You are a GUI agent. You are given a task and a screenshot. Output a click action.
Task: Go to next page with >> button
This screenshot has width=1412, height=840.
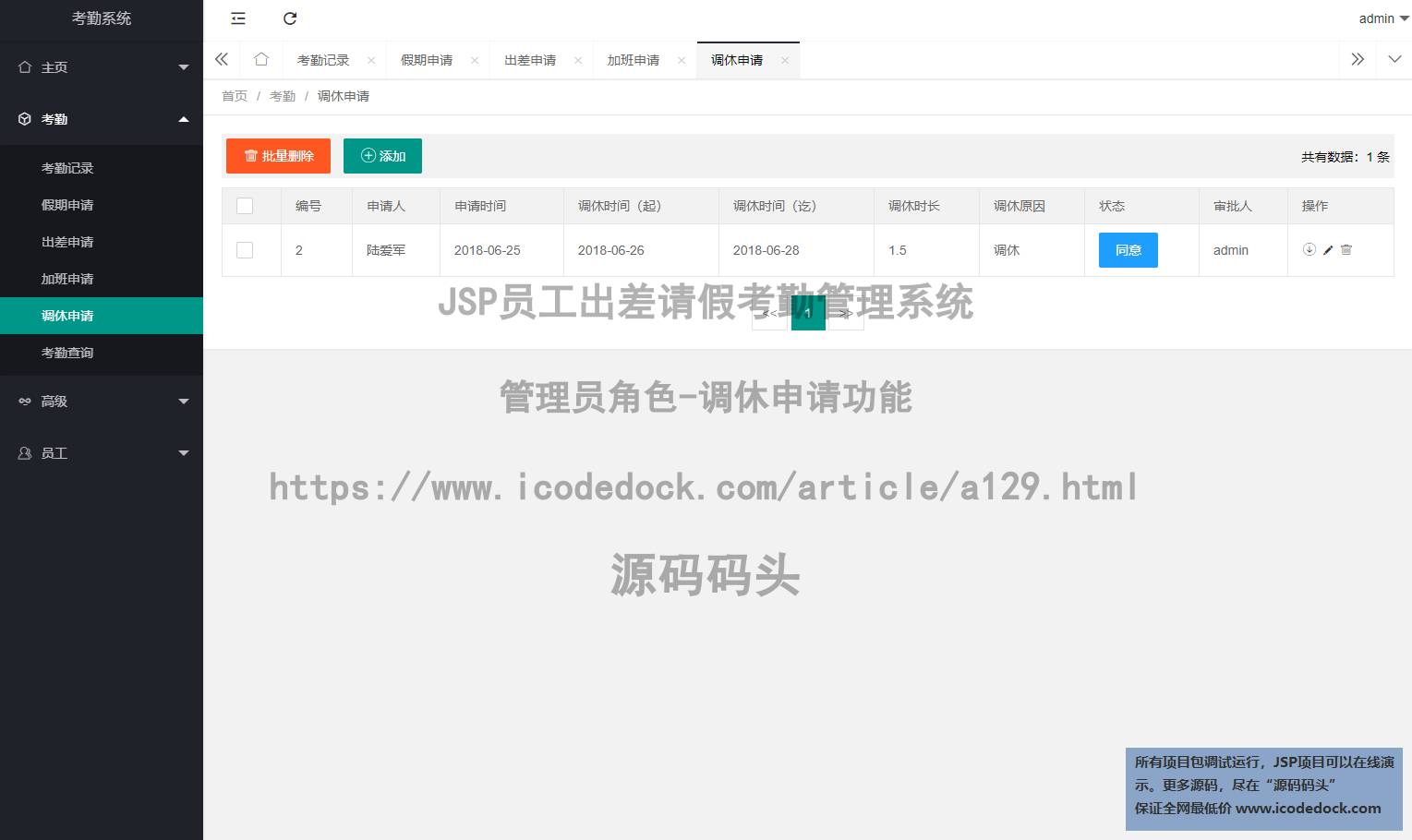click(x=846, y=314)
